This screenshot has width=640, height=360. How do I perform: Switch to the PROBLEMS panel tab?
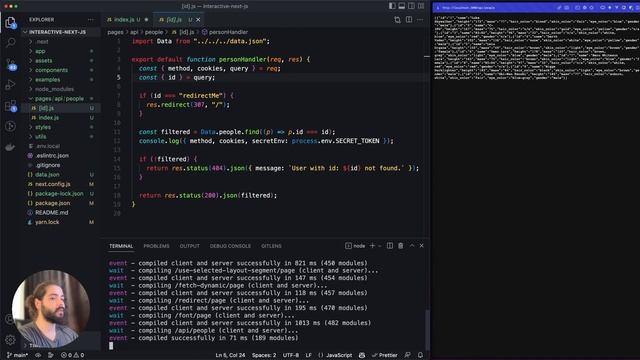coord(156,246)
